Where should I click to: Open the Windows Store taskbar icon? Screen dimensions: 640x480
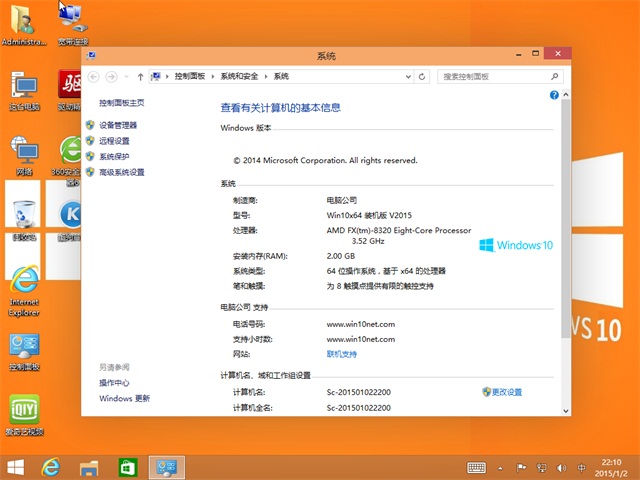127,466
